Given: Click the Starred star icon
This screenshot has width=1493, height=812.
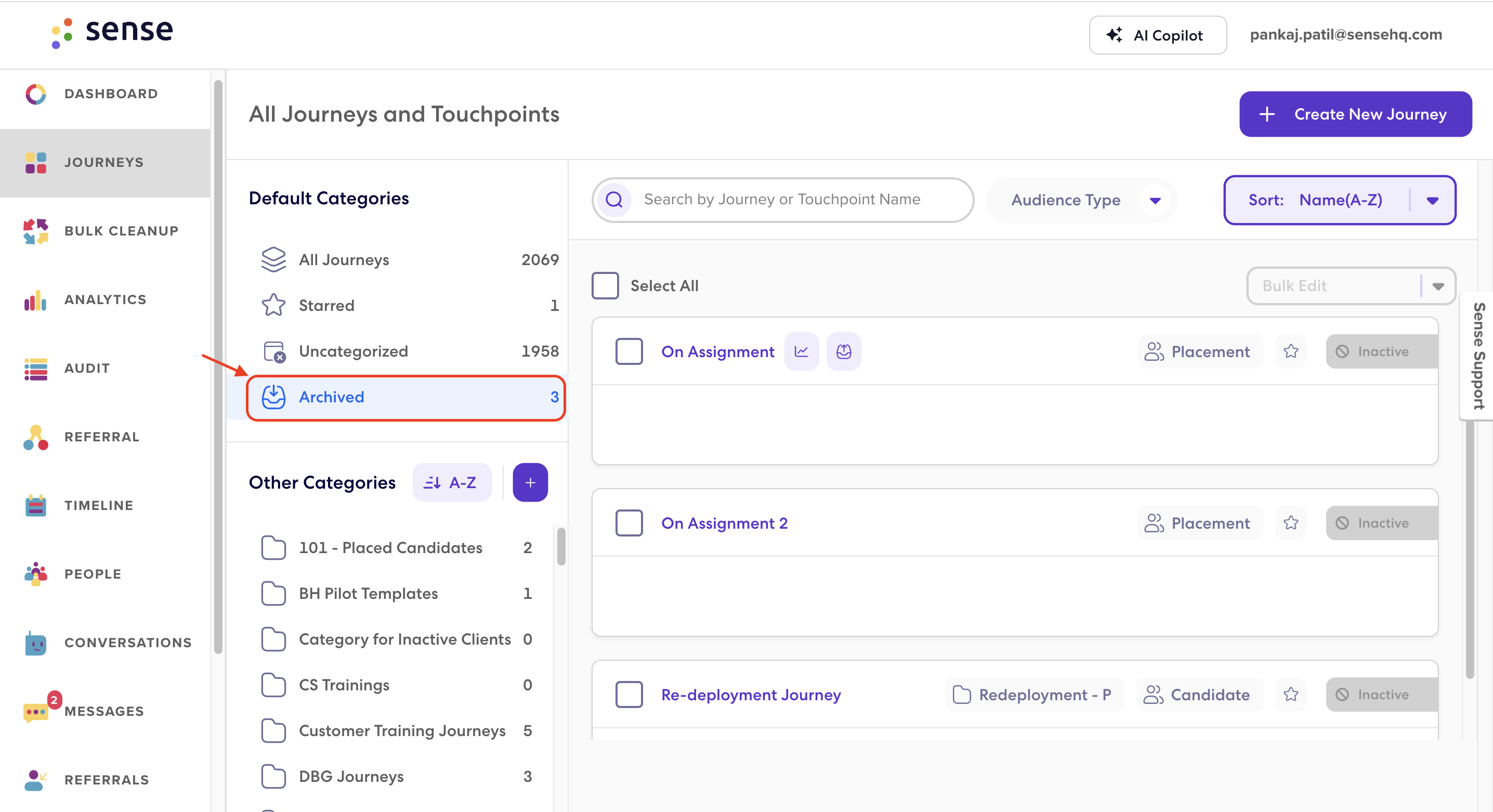Looking at the screenshot, I should tap(273, 305).
